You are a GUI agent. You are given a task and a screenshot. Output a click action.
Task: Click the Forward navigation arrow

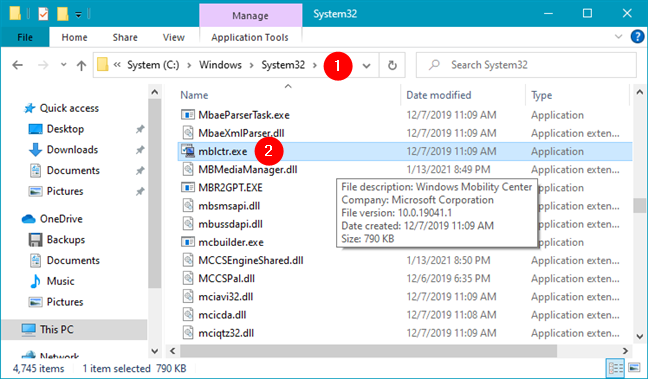pos(43,65)
